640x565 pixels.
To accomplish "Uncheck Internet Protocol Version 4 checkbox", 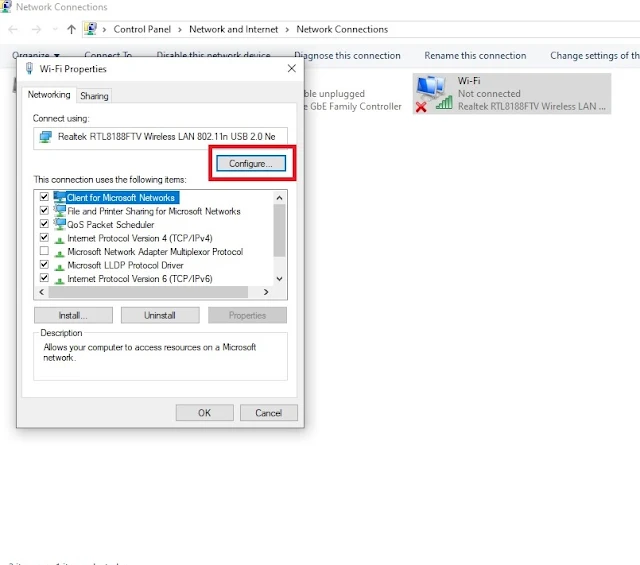I will (x=44, y=237).
